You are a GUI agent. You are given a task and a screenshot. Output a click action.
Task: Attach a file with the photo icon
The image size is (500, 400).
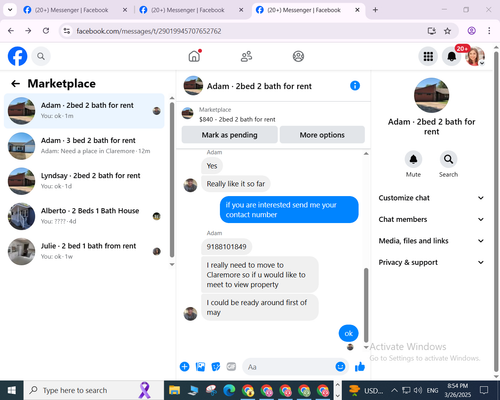tap(200, 367)
